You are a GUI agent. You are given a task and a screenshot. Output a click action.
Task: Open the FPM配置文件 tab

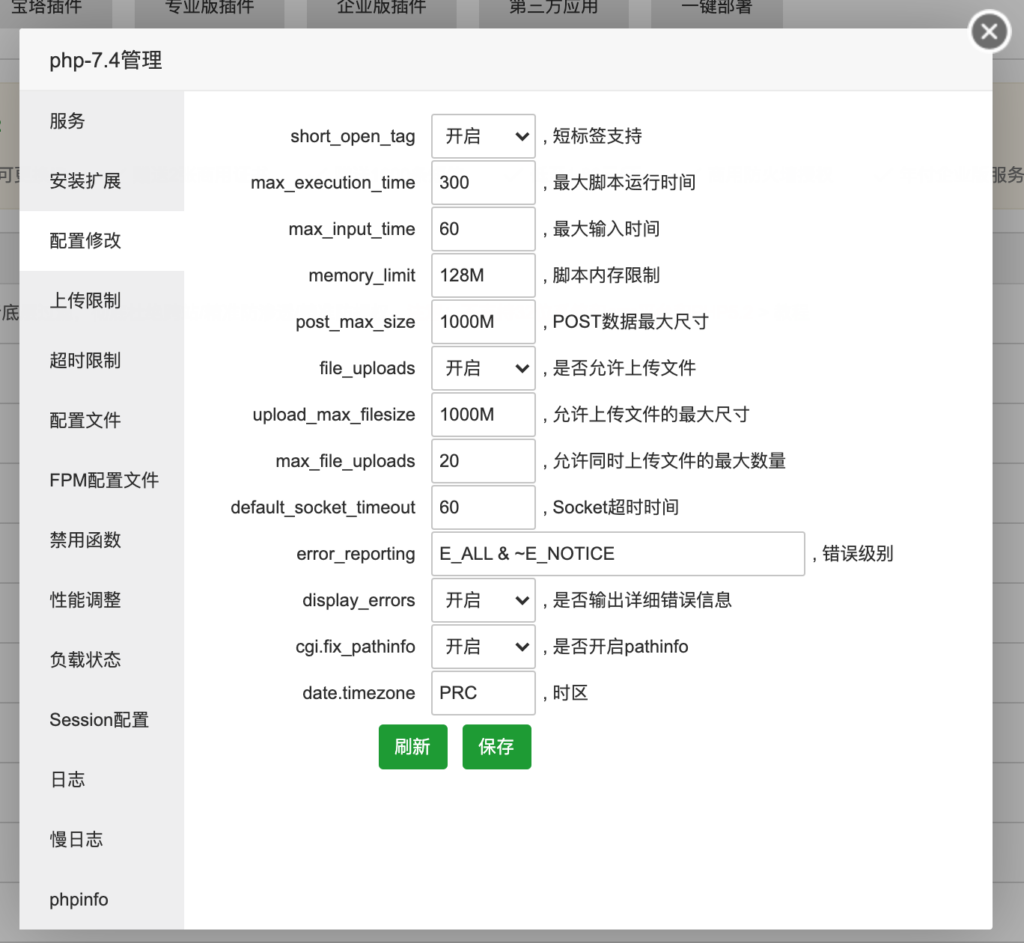pos(104,480)
